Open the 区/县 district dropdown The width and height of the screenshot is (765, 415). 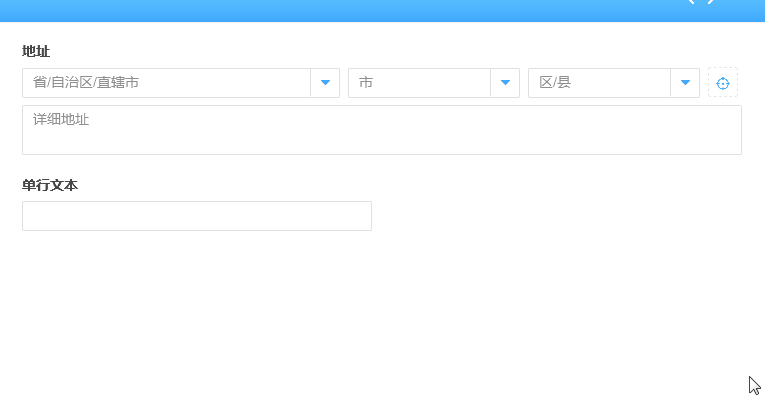coord(599,83)
